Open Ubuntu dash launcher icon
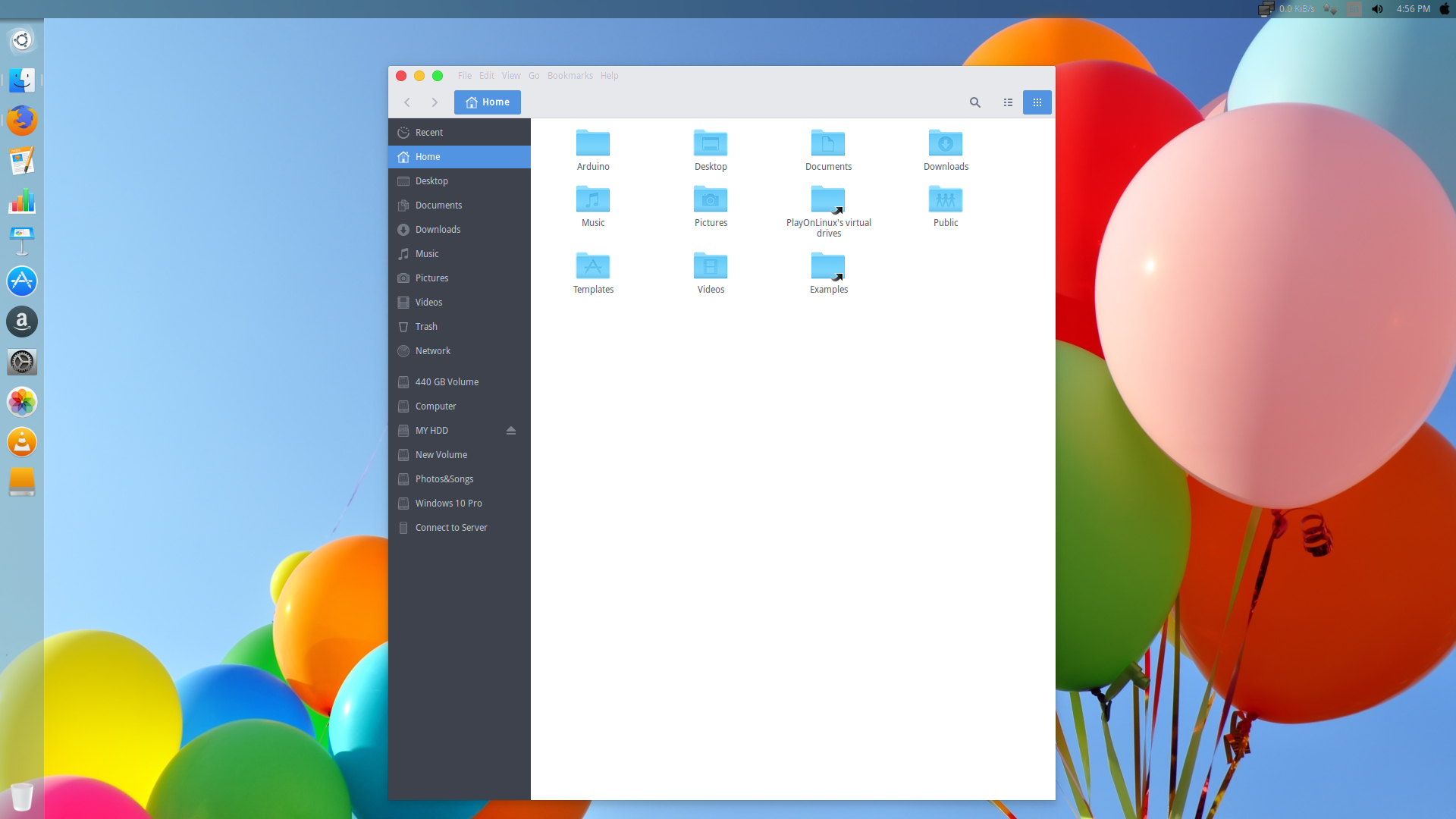The image size is (1456, 819). pos(22,40)
